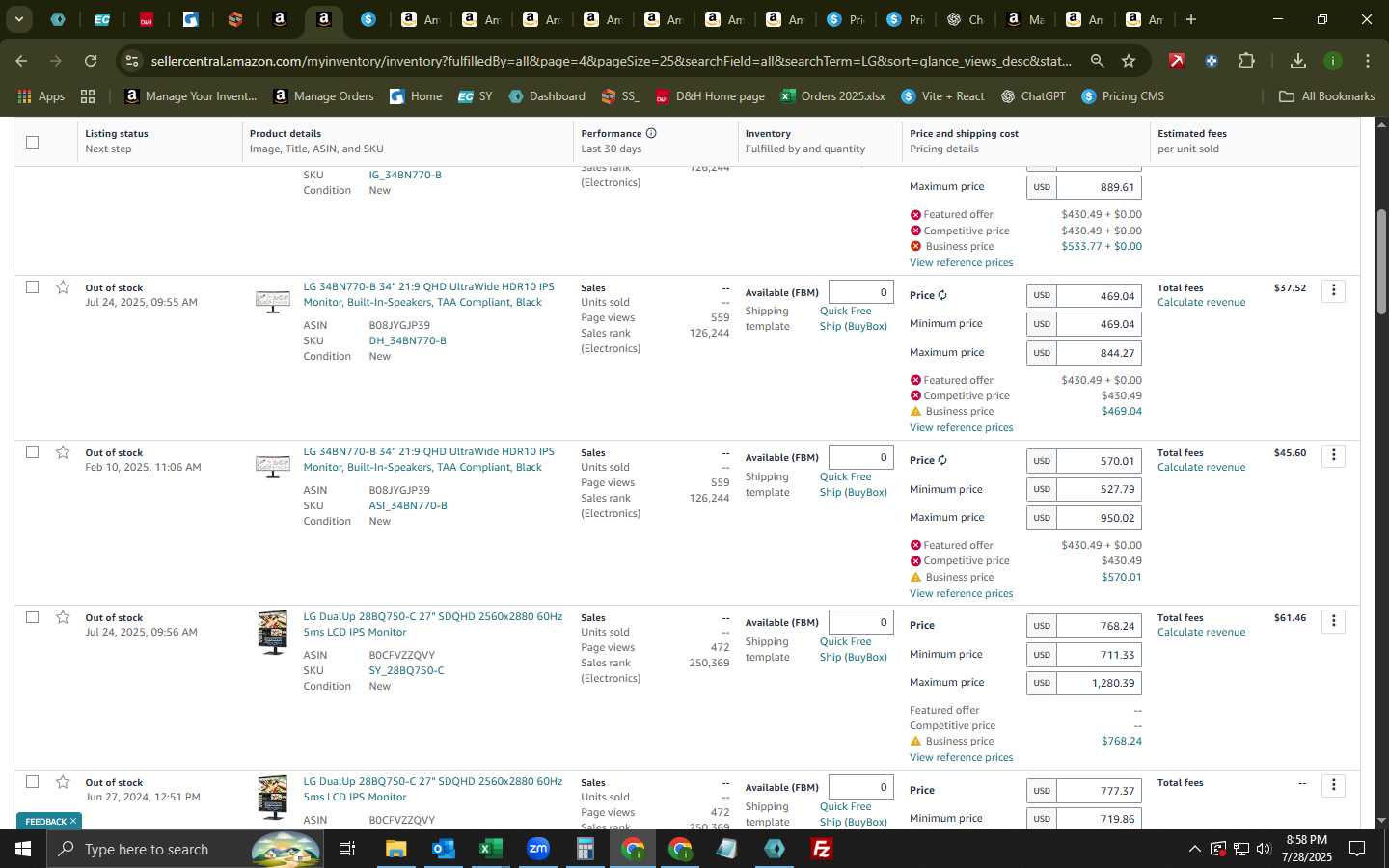Edit available quantity for DH_34BN770-B row
1389x868 pixels.
(860, 292)
